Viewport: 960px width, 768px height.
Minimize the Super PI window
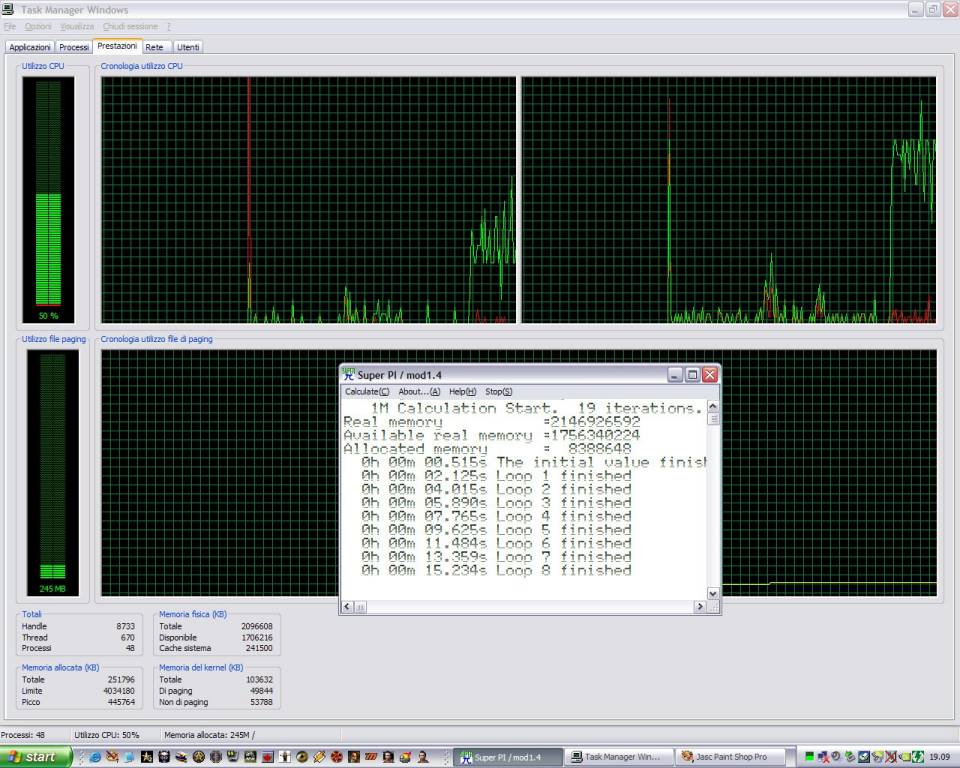pyautogui.click(x=675, y=375)
